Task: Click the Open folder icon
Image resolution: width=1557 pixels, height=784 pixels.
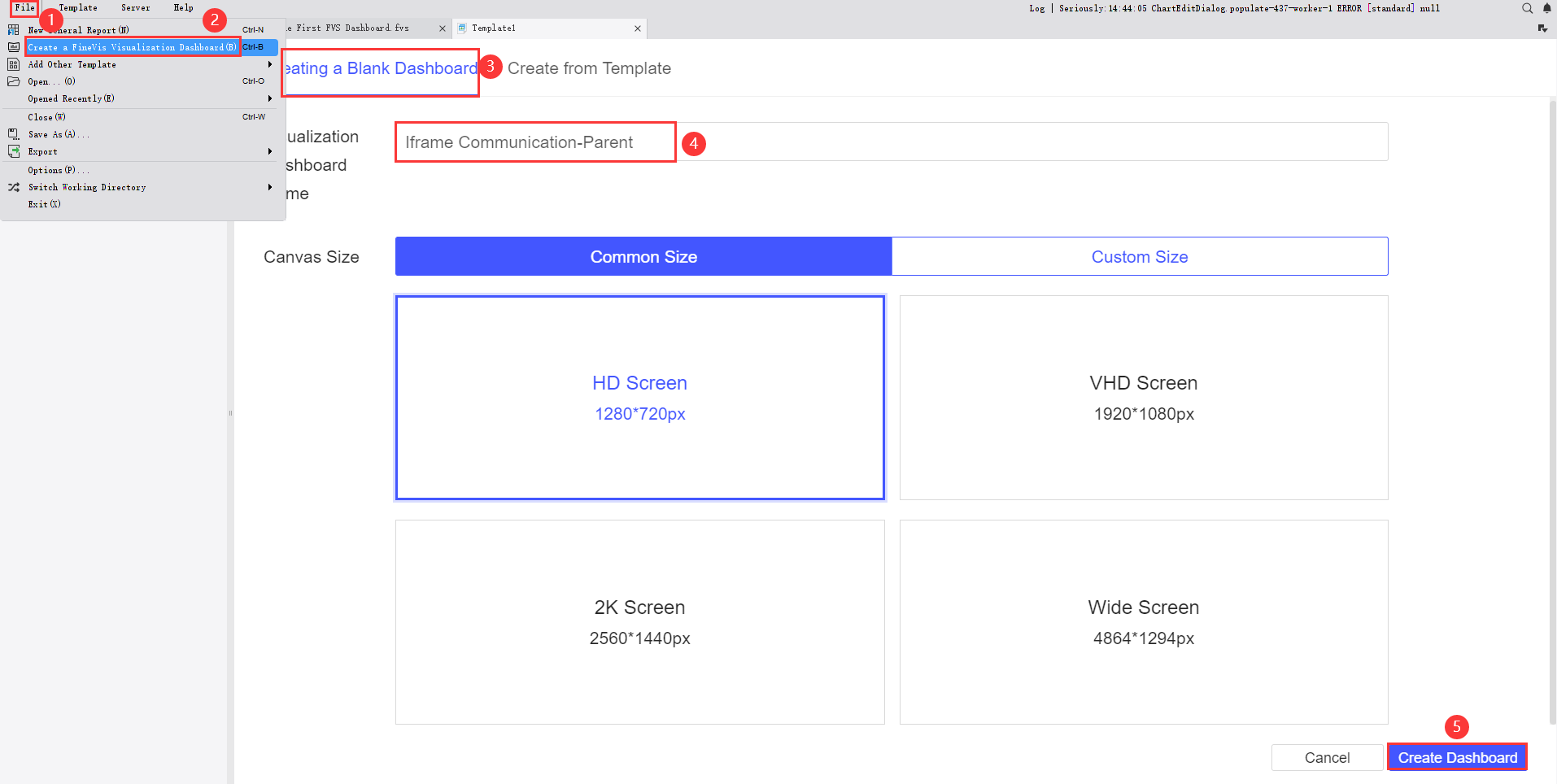Action: (x=13, y=81)
